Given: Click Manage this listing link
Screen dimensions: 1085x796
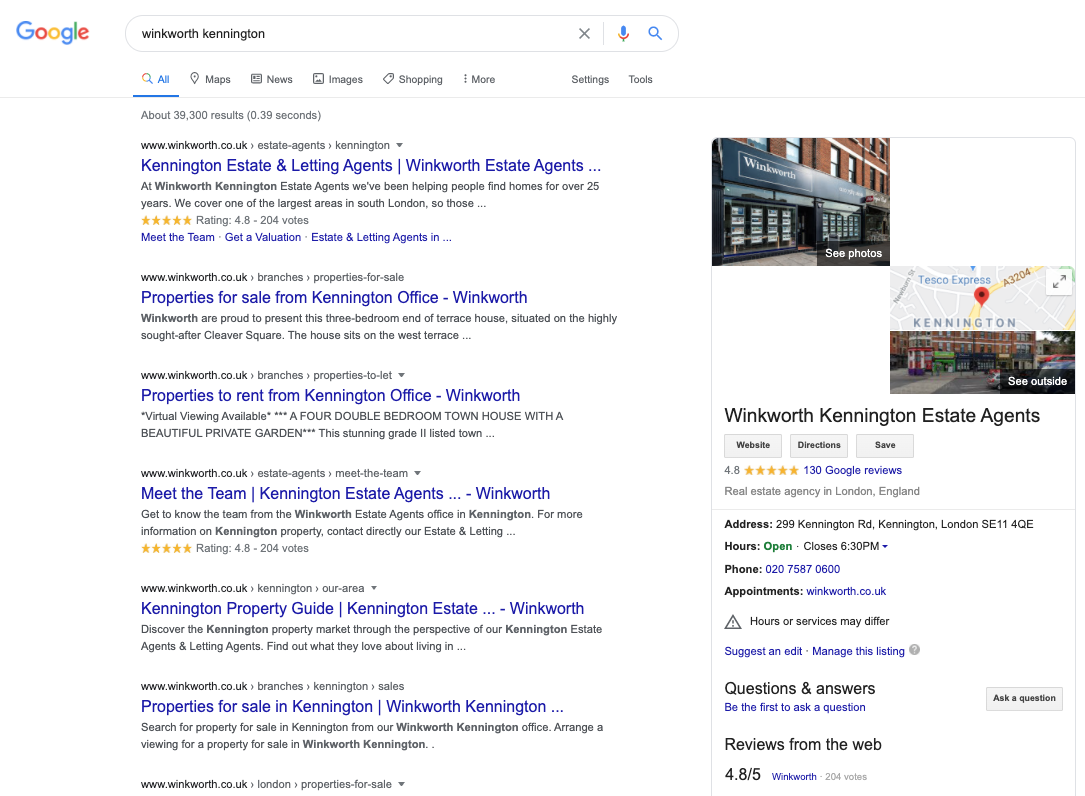Looking at the screenshot, I should tap(858, 651).
